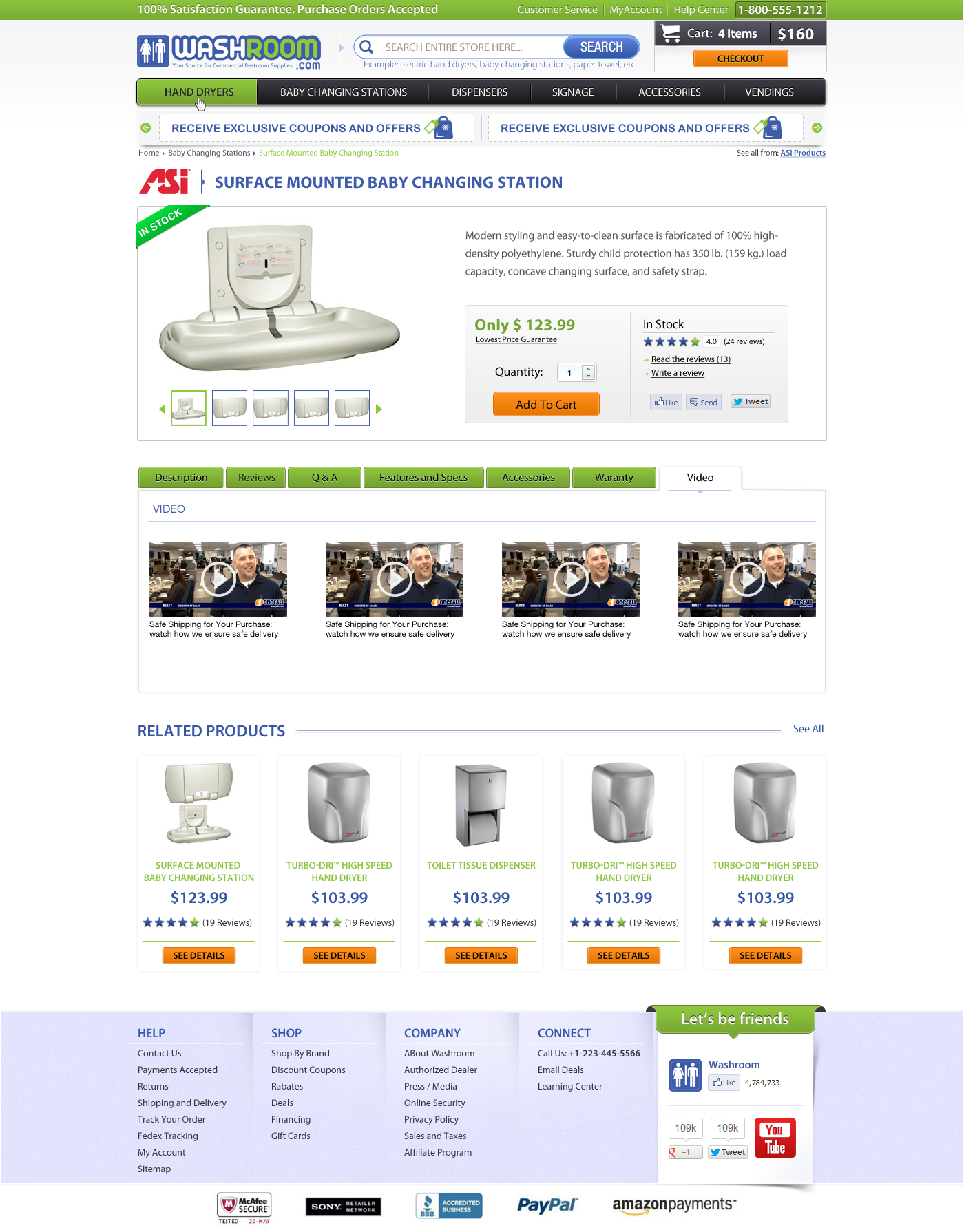Click the YouTube icon in footer
Screen dimensions: 964x1232
(775, 1138)
